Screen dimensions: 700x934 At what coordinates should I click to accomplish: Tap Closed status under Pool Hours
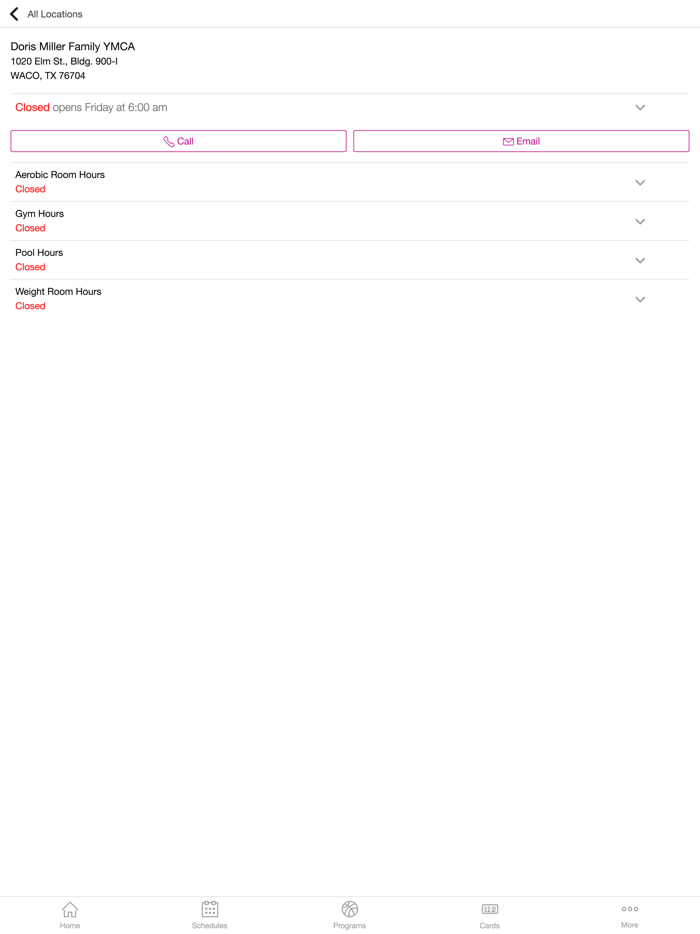(30, 267)
